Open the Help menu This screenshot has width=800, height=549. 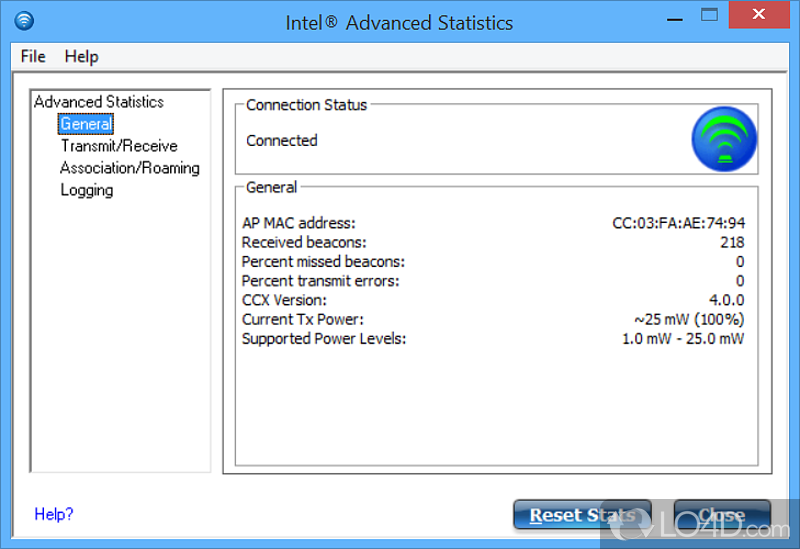(x=81, y=56)
